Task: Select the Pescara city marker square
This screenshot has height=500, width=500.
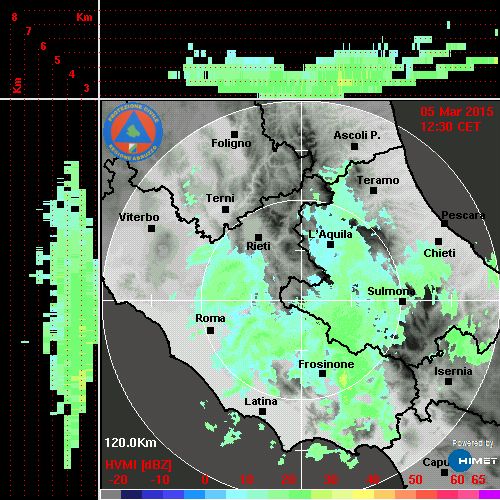Action: [445, 224]
